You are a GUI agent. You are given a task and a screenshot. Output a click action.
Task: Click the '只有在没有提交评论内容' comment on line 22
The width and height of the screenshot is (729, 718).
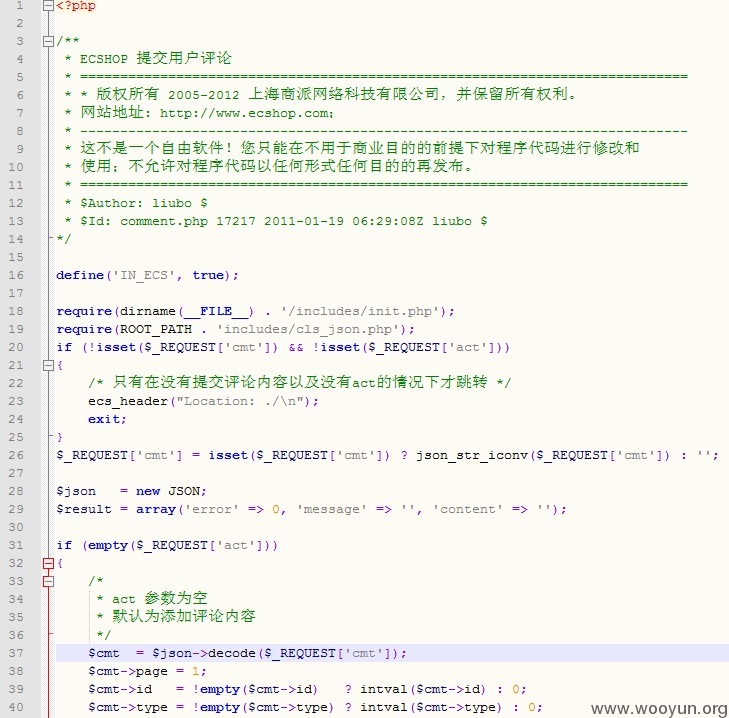coord(300,383)
